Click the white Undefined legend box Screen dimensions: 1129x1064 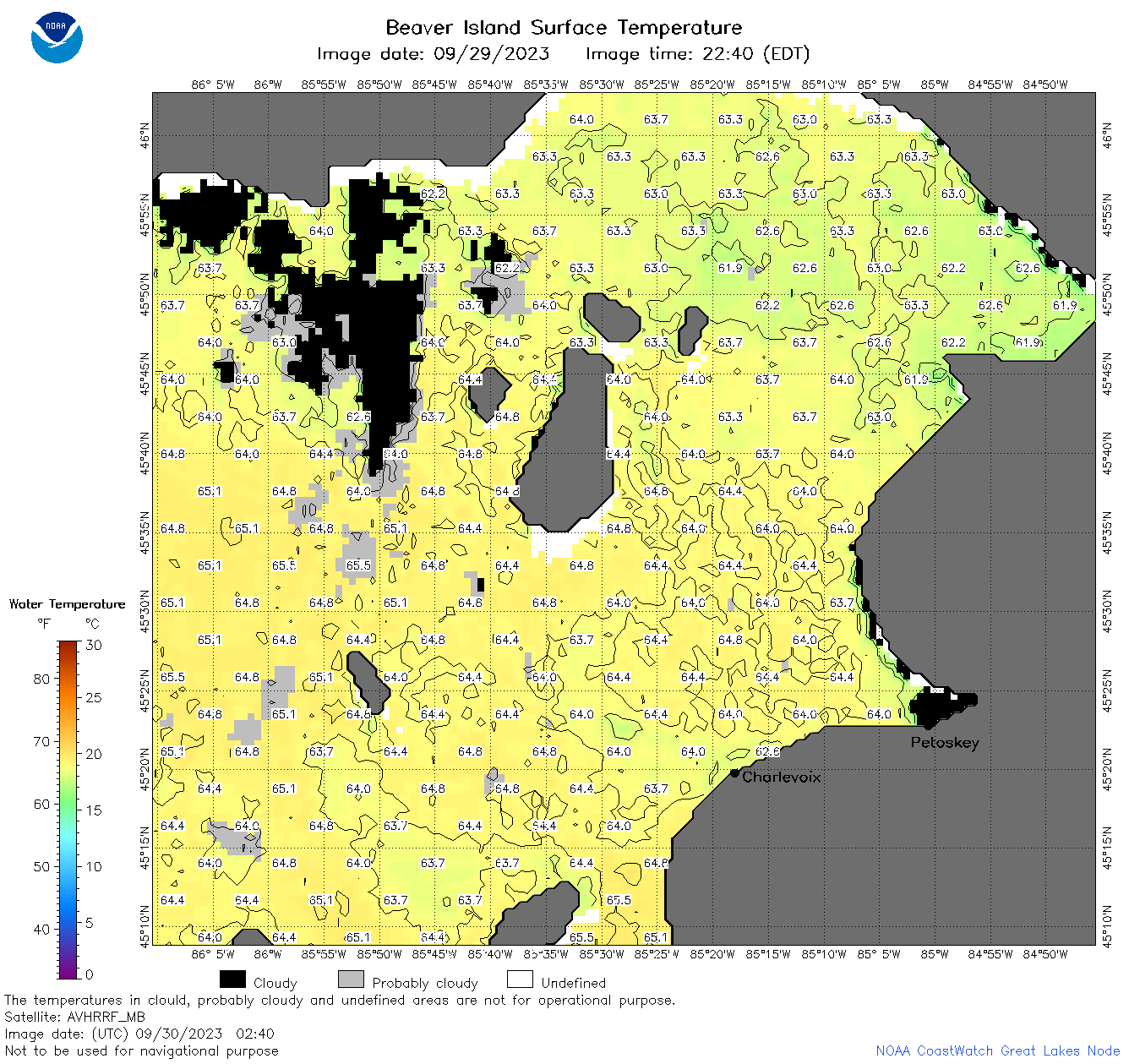[x=520, y=979]
